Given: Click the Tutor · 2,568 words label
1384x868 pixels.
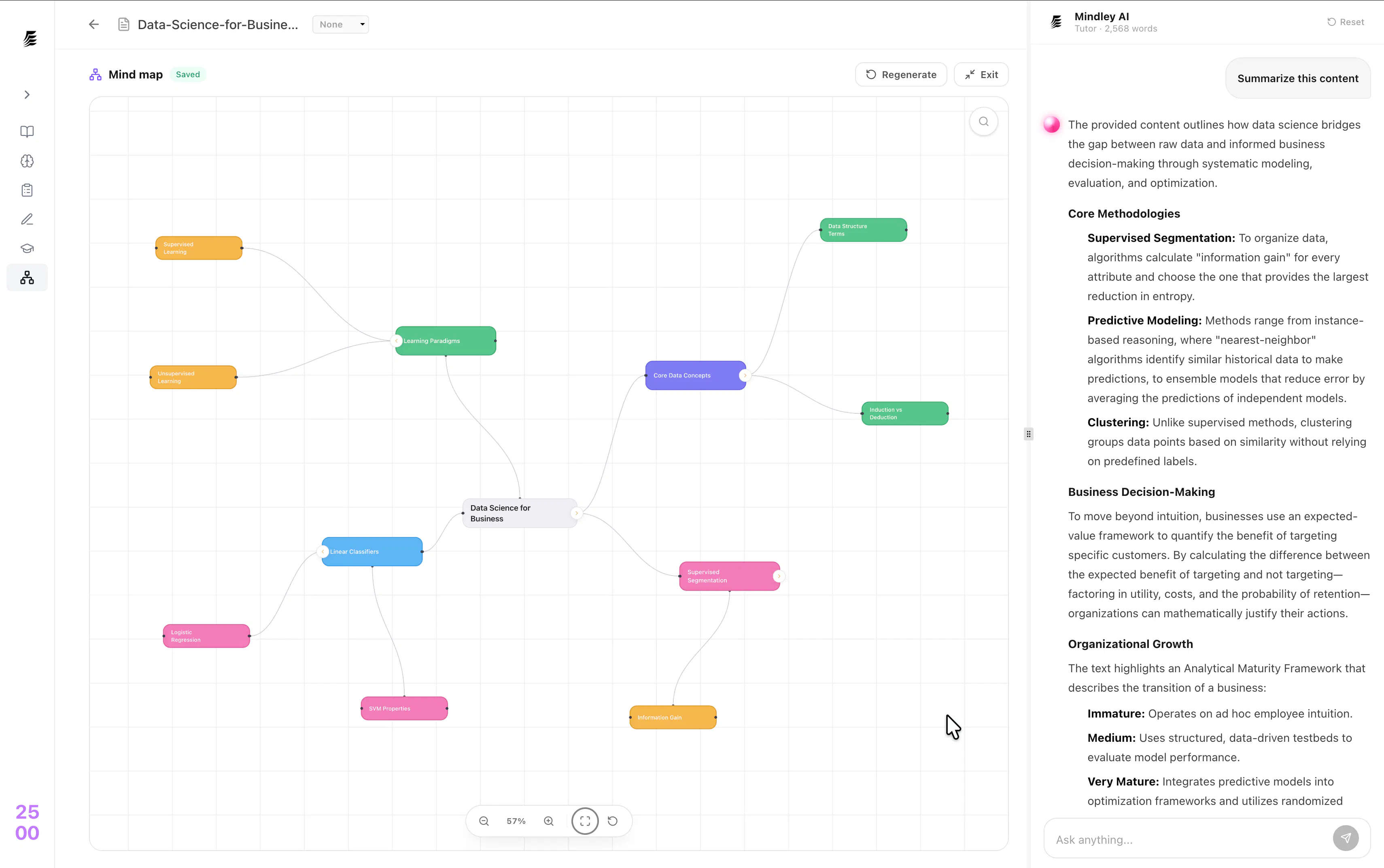Looking at the screenshot, I should coord(1115,29).
